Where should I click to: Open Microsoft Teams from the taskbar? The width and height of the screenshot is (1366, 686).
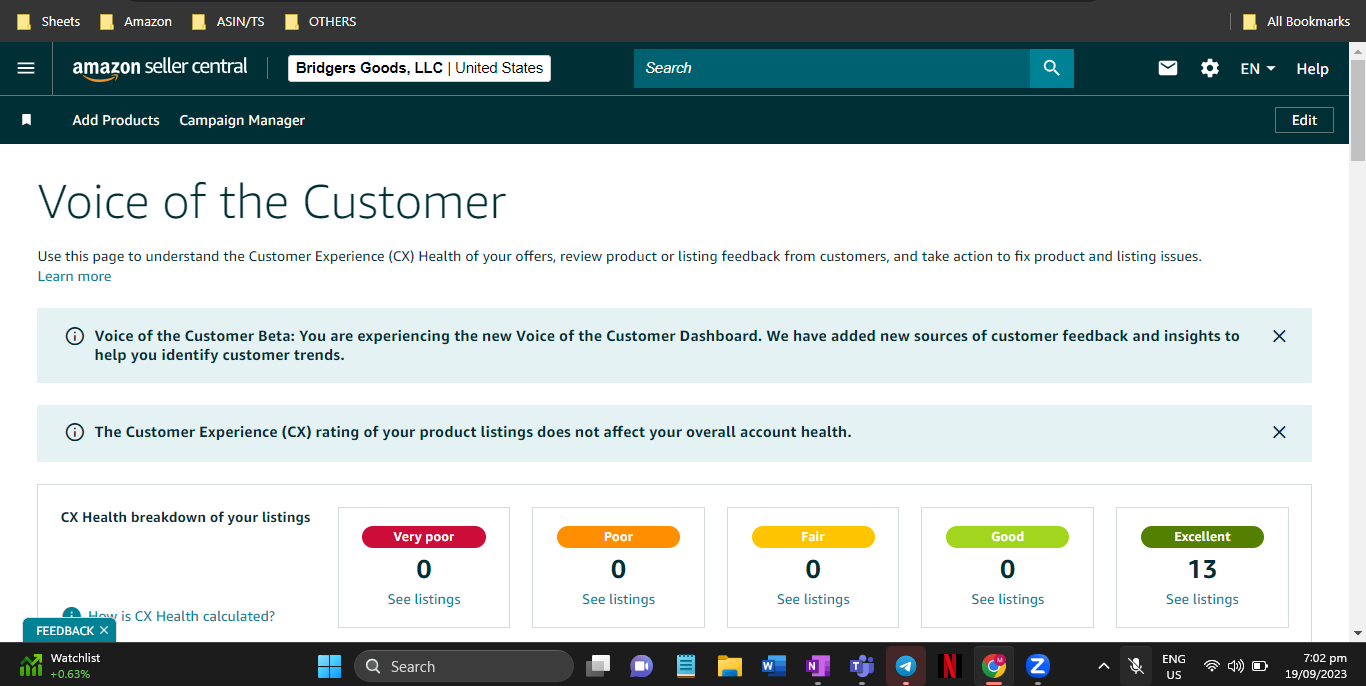click(861, 666)
